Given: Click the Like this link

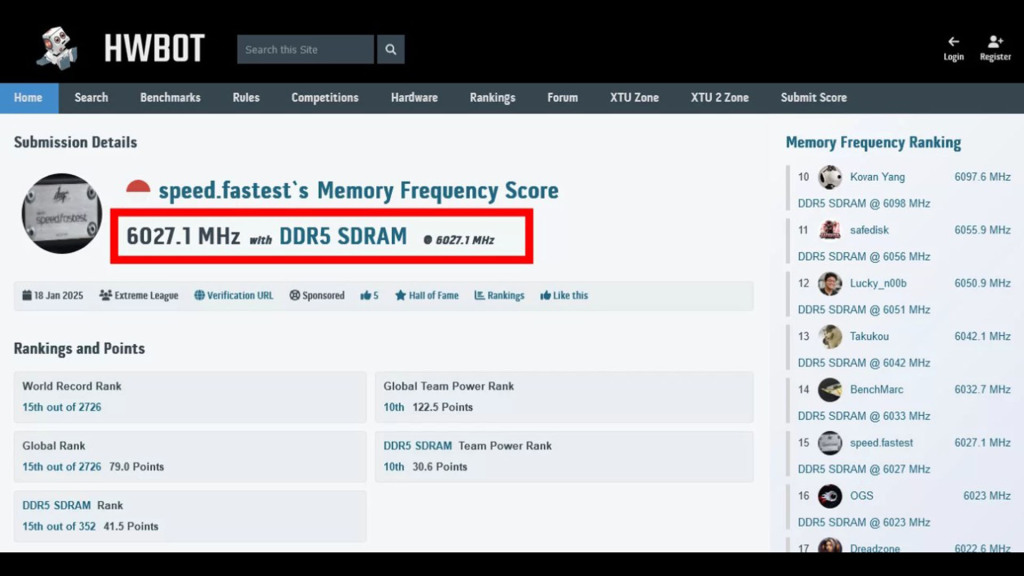Looking at the screenshot, I should pyautogui.click(x=570, y=295).
